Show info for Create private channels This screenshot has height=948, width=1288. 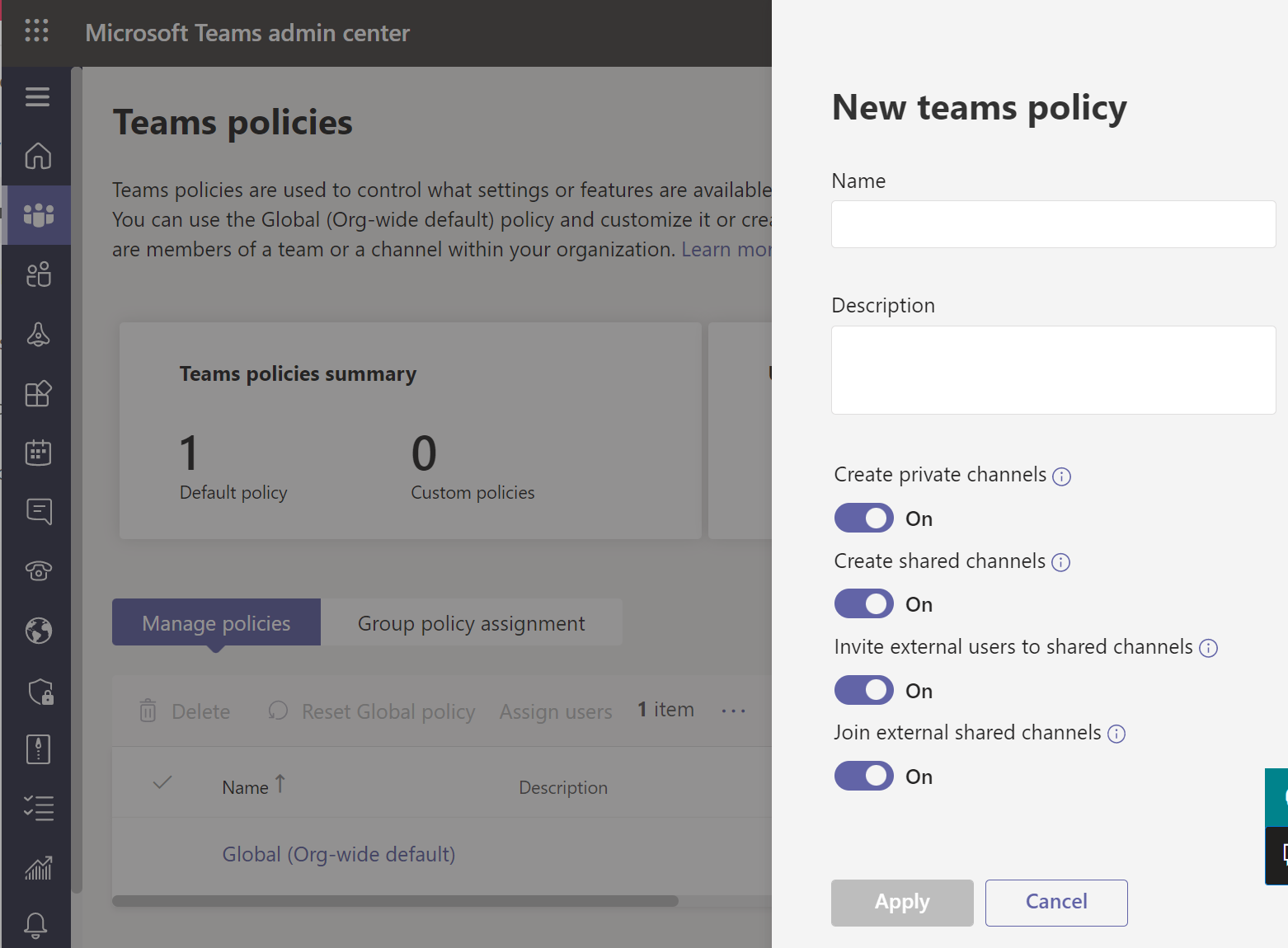click(1062, 476)
